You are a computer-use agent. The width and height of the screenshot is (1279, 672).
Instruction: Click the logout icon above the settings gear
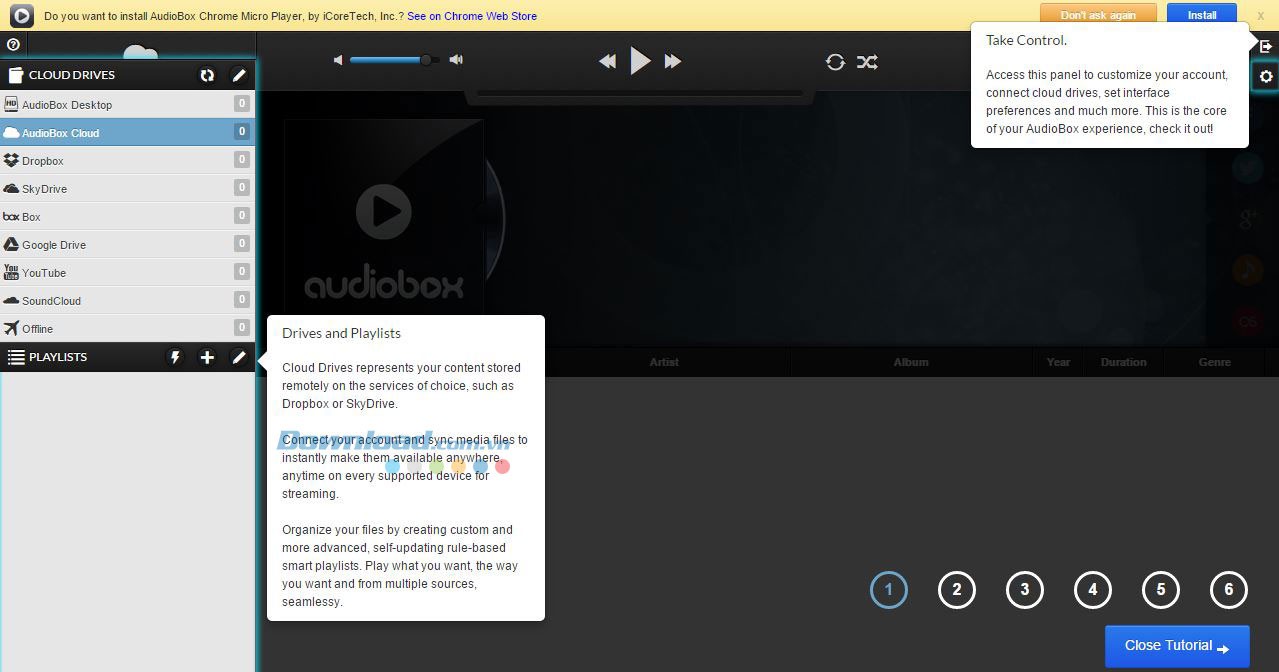tap(1265, 45)
